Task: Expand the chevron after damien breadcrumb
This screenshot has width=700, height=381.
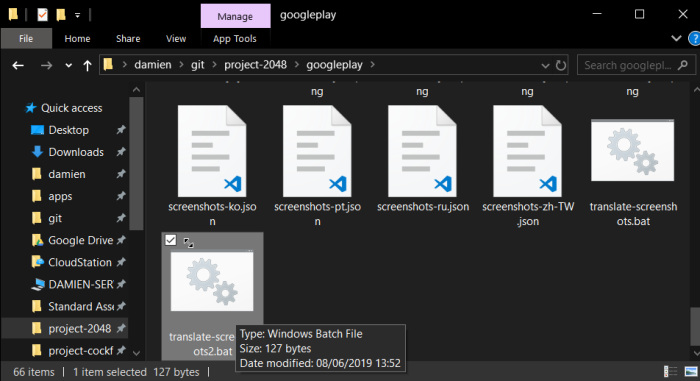Action: click(181, 65)
